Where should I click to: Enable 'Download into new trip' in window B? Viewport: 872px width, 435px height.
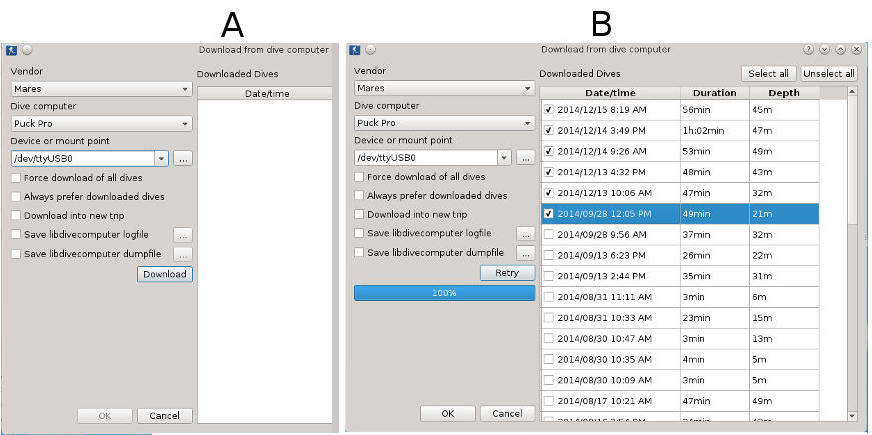coord(360,215)
